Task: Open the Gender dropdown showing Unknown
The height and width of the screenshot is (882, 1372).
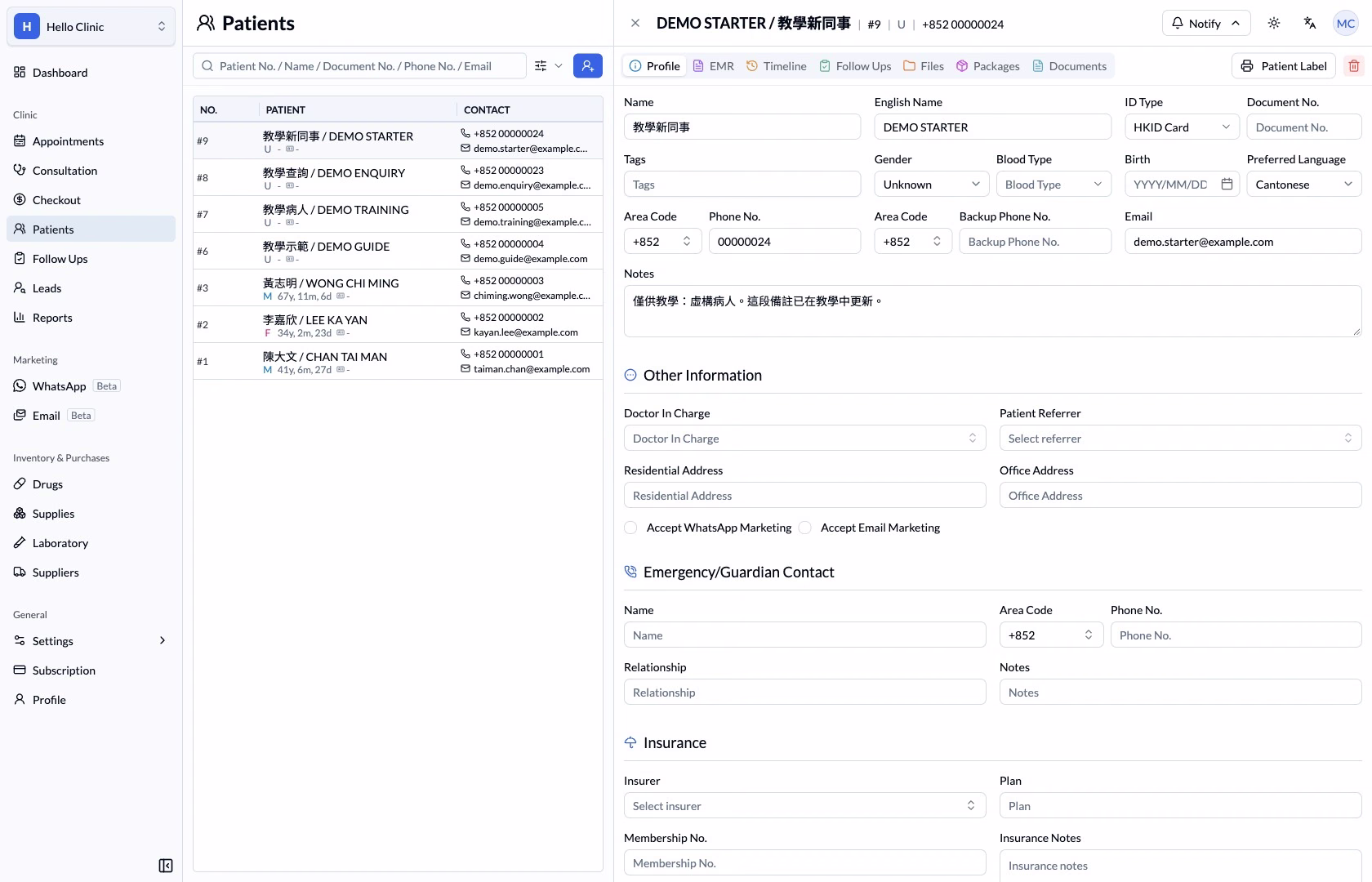Action: pyautogui.click(x=931, y=185)
